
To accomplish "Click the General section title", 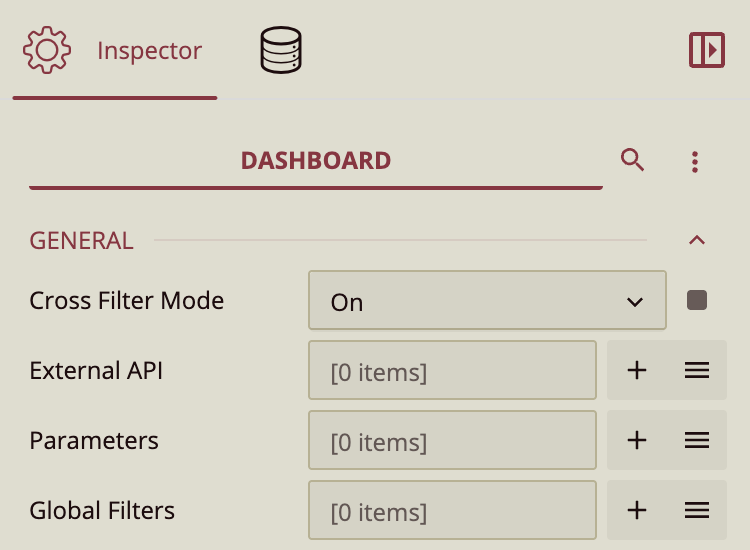I will click(81, 240).
